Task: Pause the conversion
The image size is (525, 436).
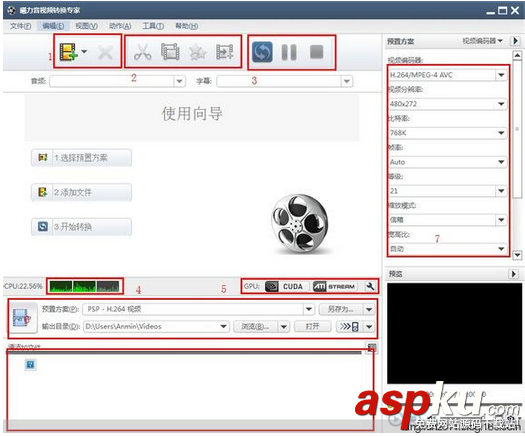Action: [289, 52]
